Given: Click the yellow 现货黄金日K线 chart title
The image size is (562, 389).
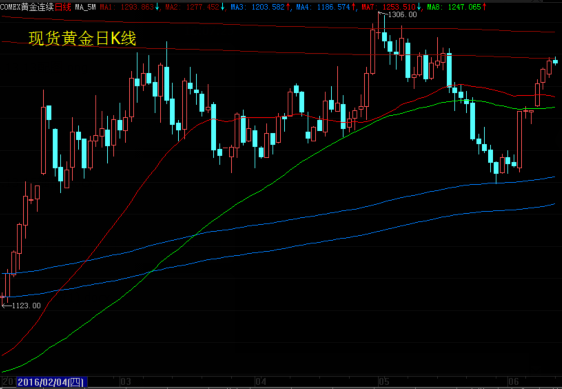Looking at the screenshot, I should (82, 39).
